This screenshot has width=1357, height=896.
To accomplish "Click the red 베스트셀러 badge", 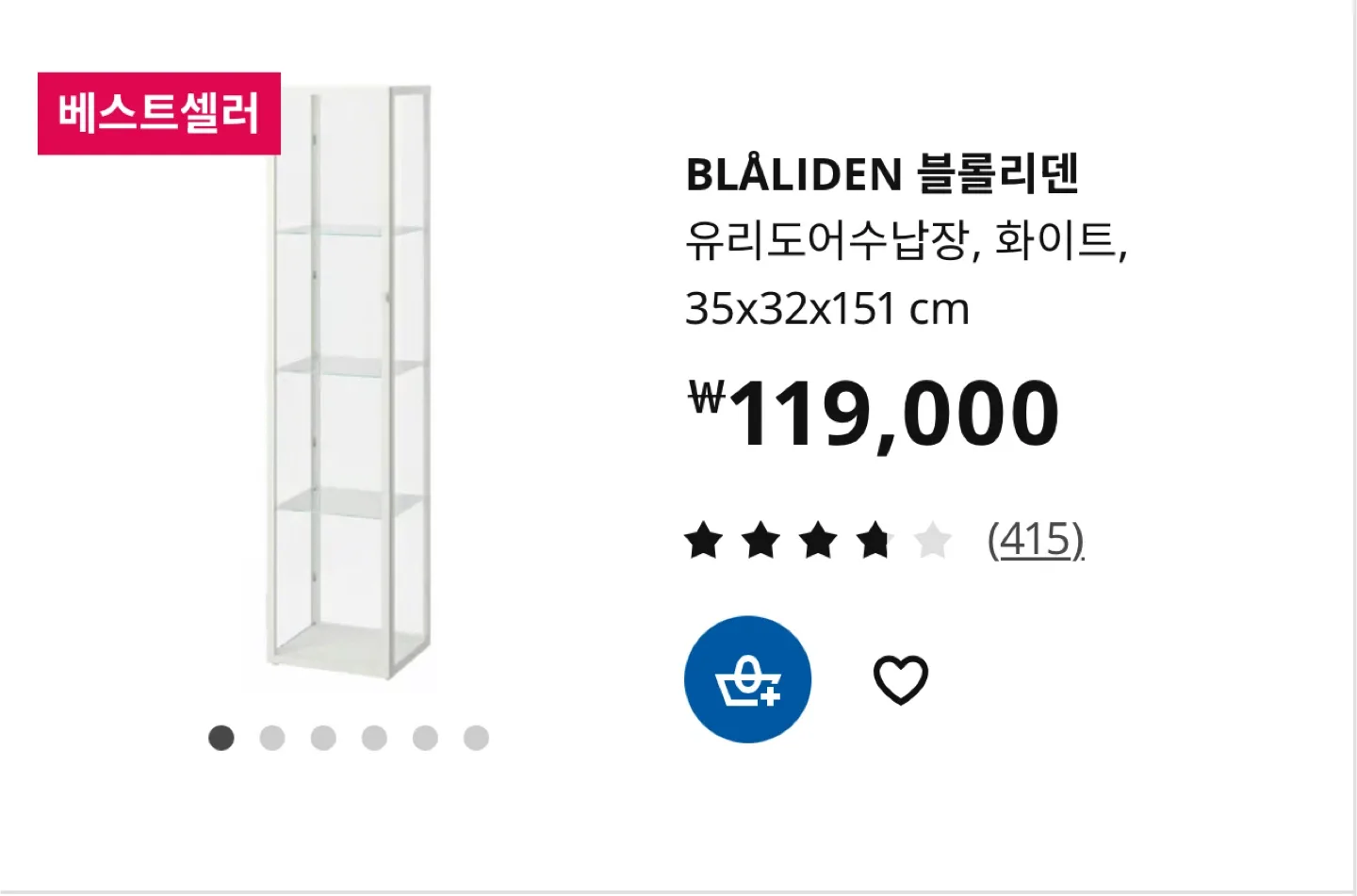I will tap(159, 113).
